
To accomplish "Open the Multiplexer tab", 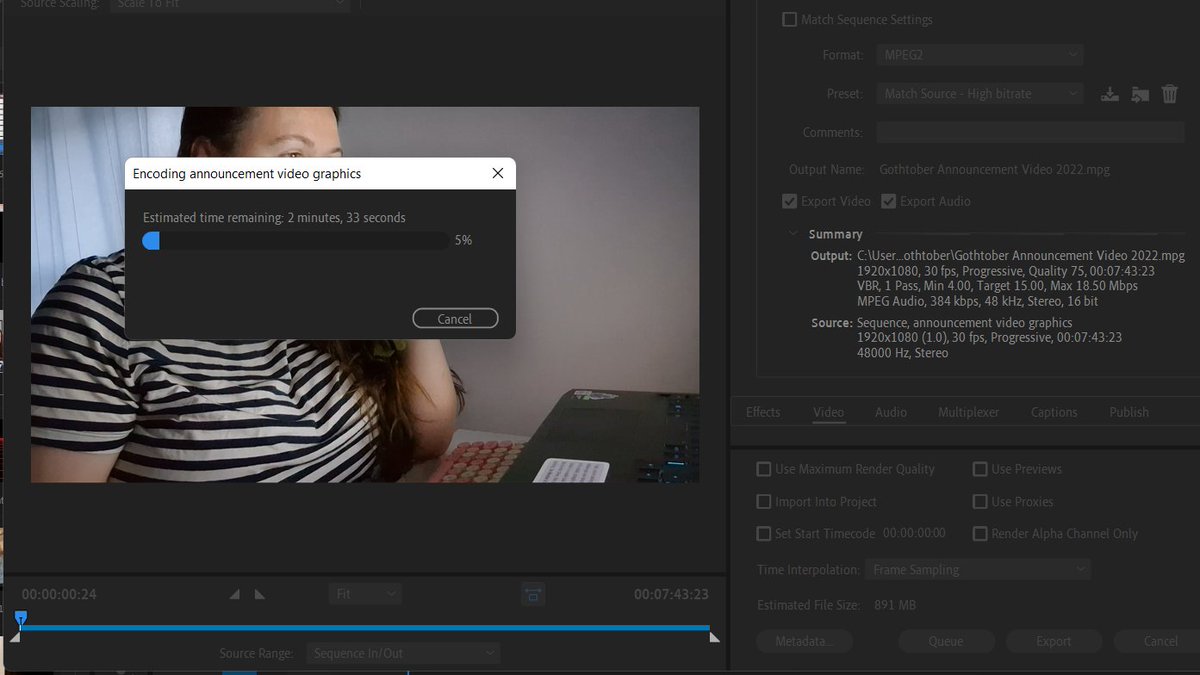I will (x=968, y=412).
